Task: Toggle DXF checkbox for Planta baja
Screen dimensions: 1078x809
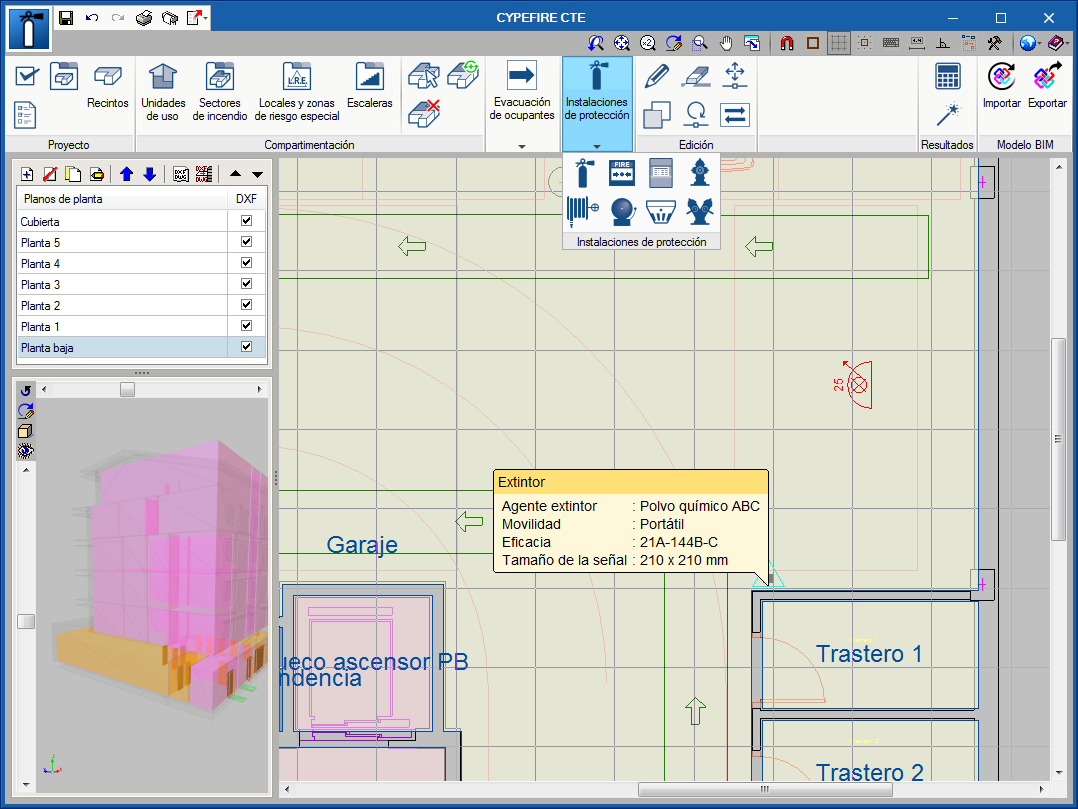Action: click(246, 347)
